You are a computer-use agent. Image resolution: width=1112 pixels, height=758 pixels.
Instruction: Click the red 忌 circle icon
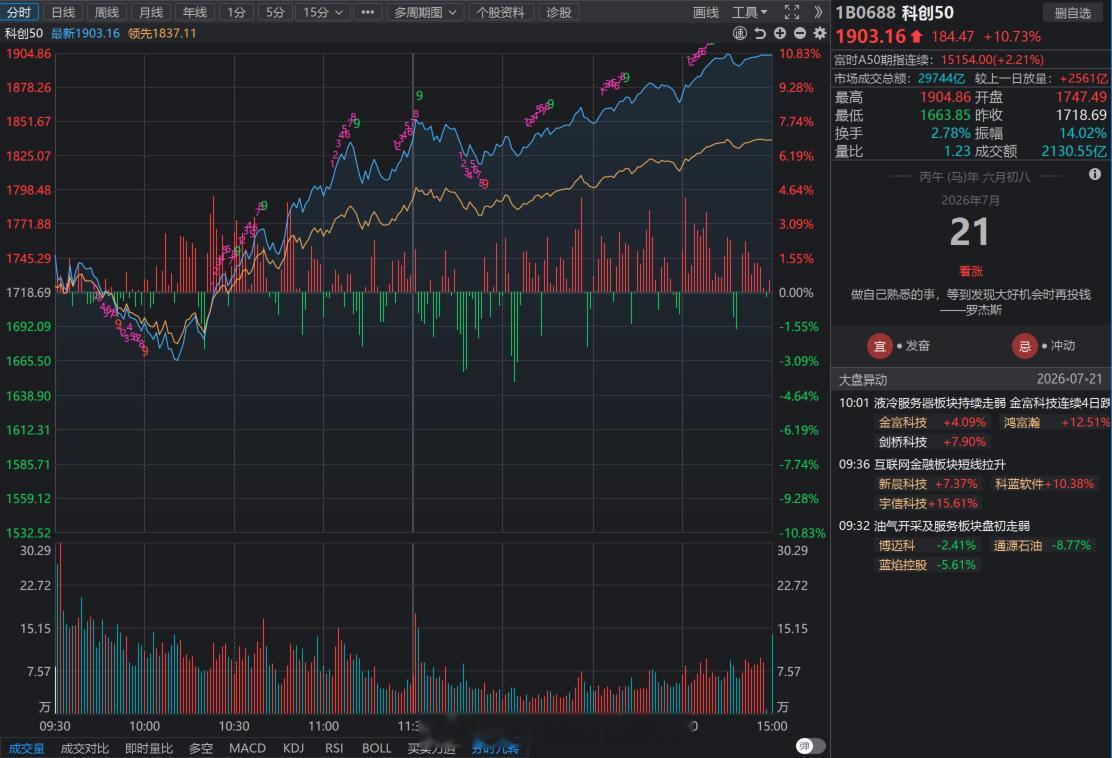point(1024,346)
